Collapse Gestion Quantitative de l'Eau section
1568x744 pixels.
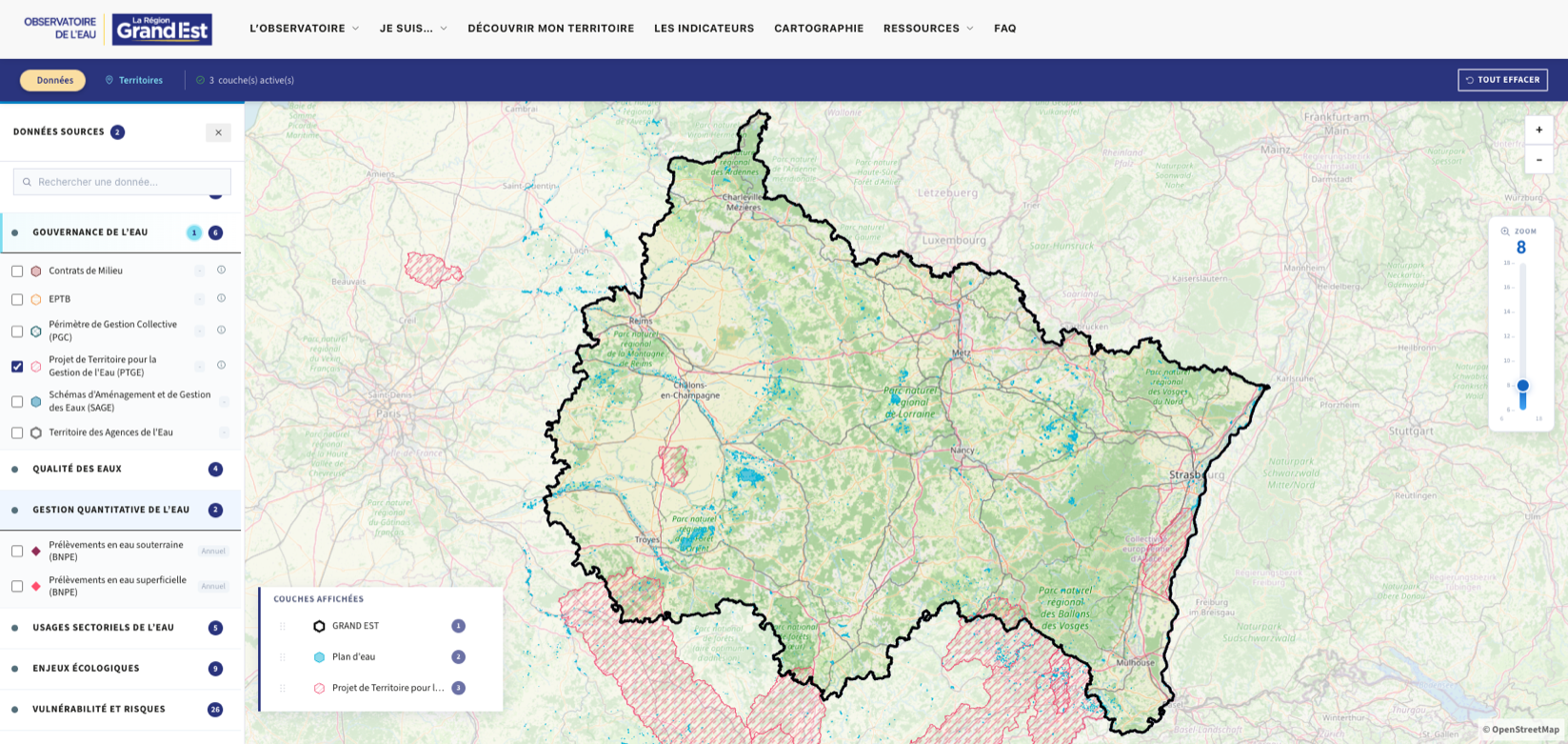coord(120,510)
